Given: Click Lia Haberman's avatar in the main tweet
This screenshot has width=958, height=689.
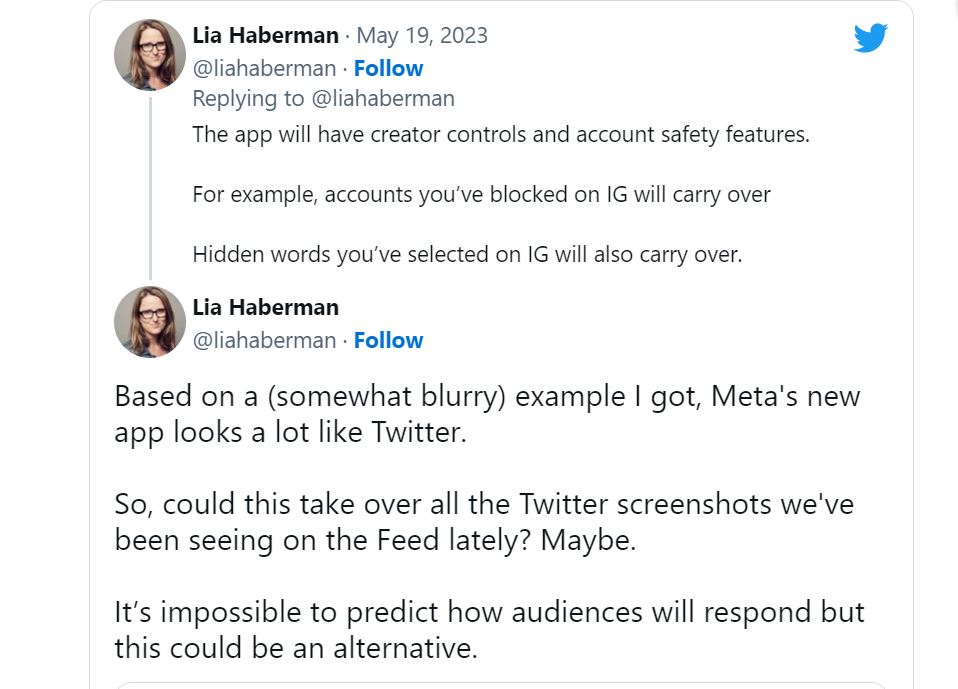Looking at the screenshot, I should [150, 322].
